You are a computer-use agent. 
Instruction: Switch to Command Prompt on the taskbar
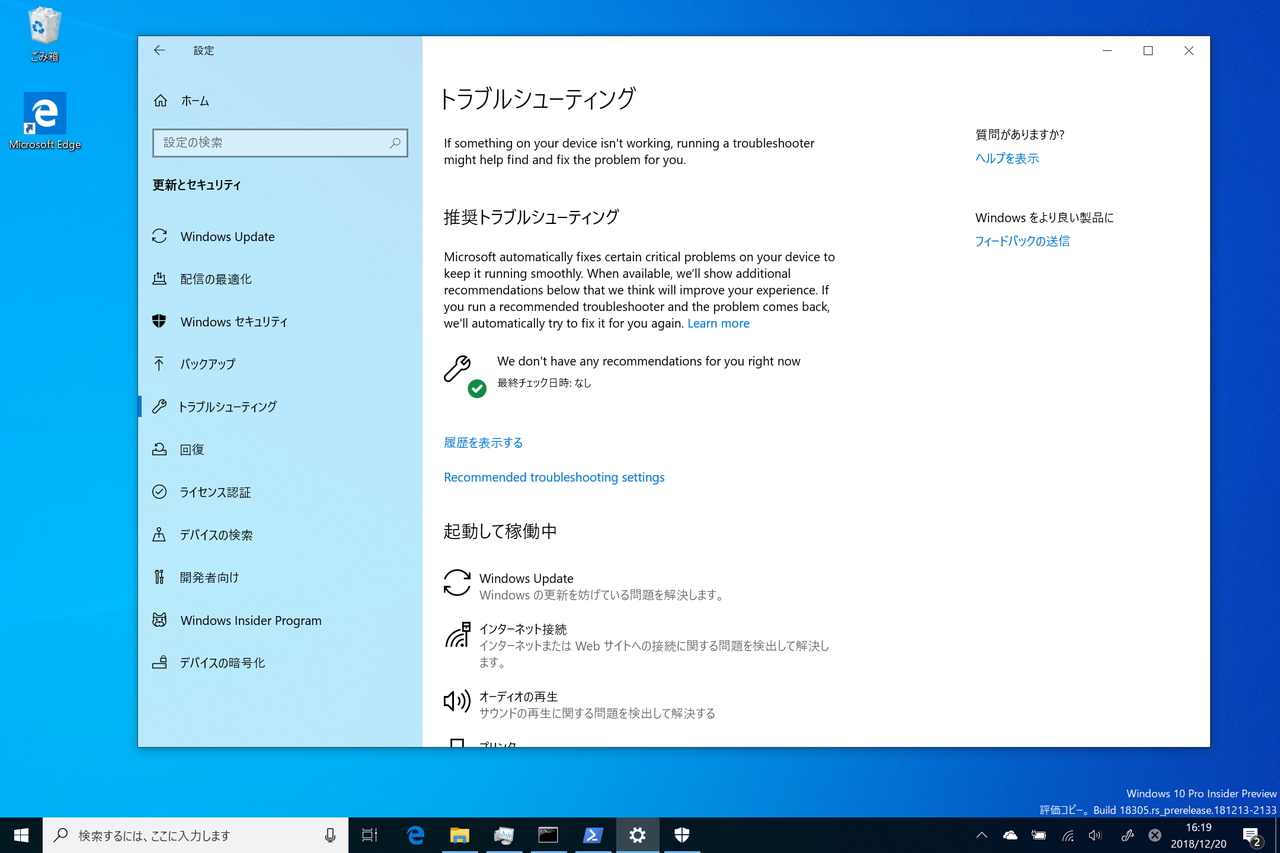(x=548, y=835)
